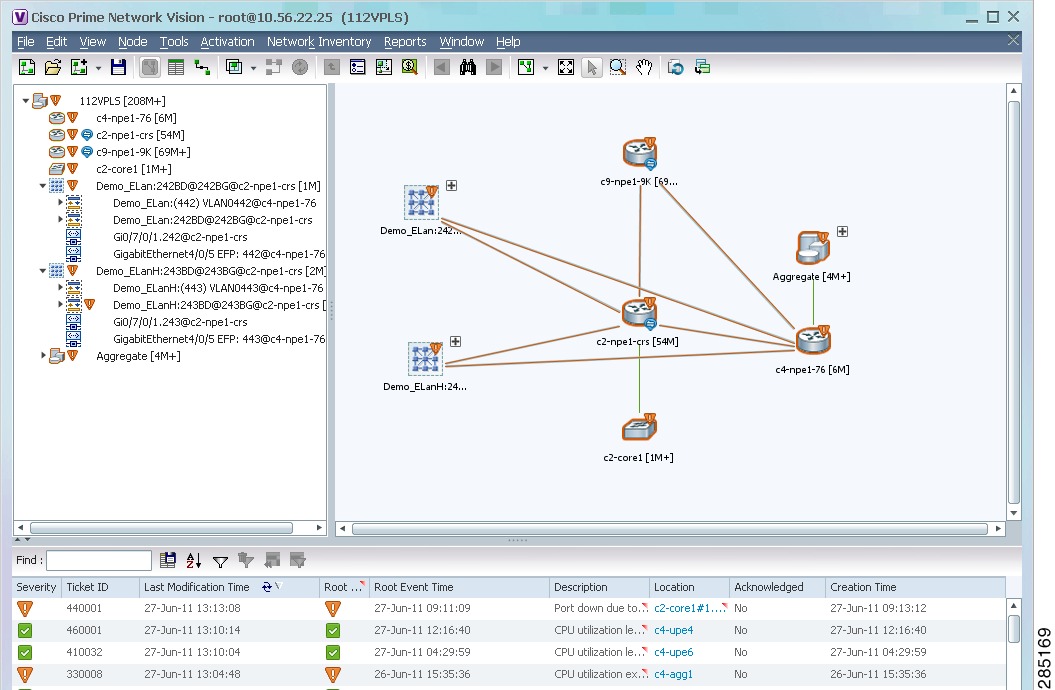Open the Network Inventory menu

click(x=319, y=42)
